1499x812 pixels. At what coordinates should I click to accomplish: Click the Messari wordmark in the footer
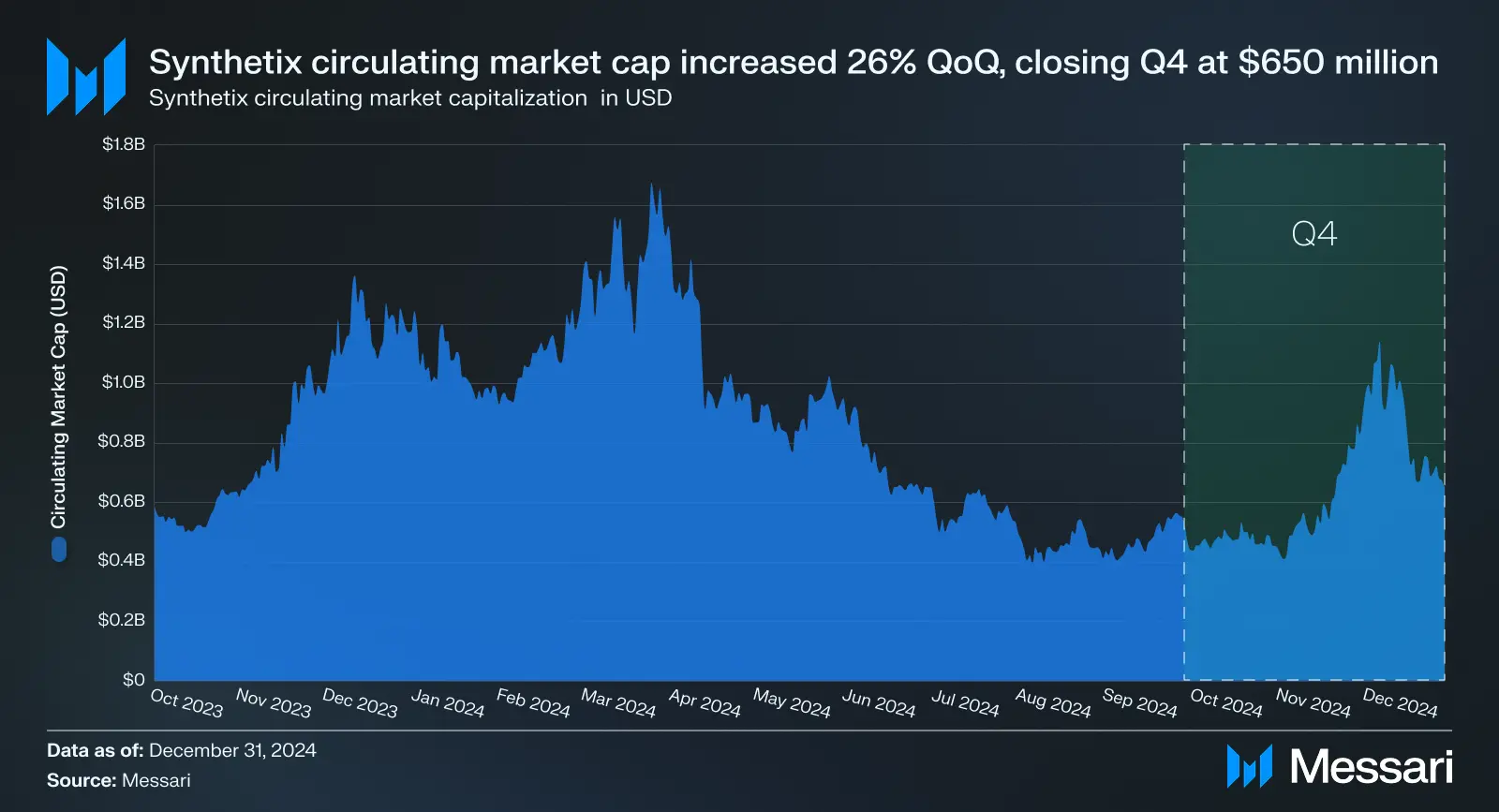click(x=1372, y=766)
